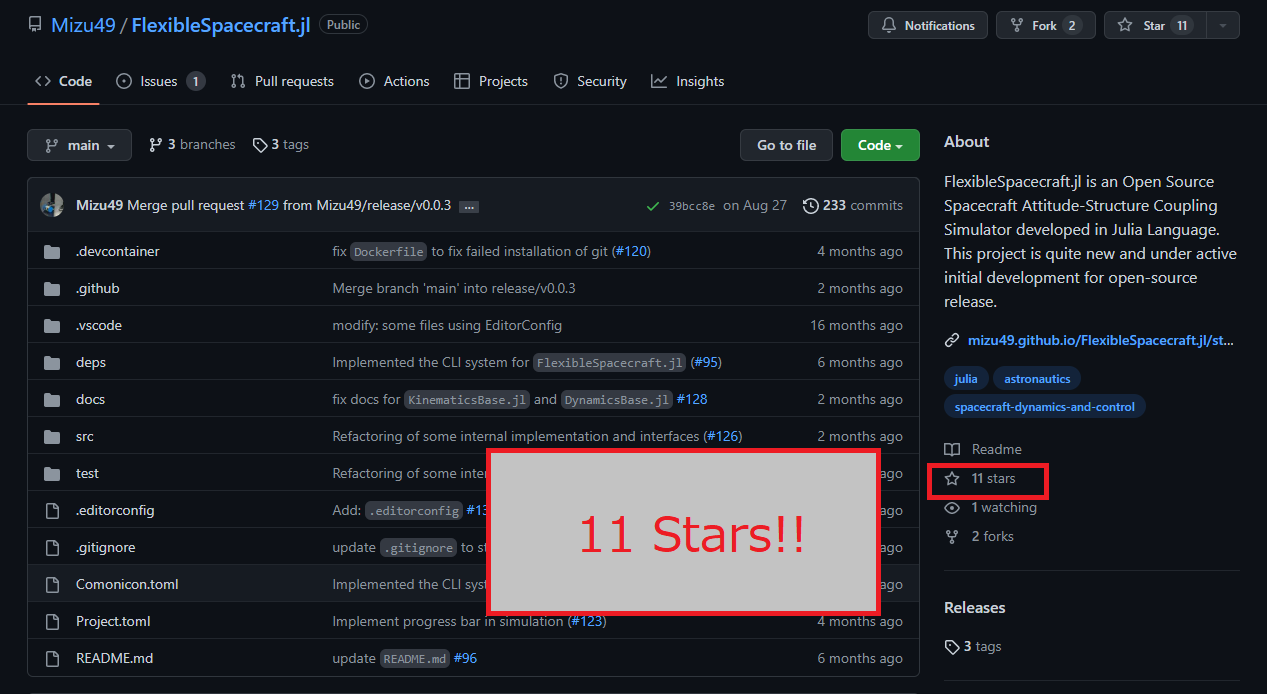Viewport: 1267px width, 694px height.
Task: Click Go to file button
Action: (786, 145)
